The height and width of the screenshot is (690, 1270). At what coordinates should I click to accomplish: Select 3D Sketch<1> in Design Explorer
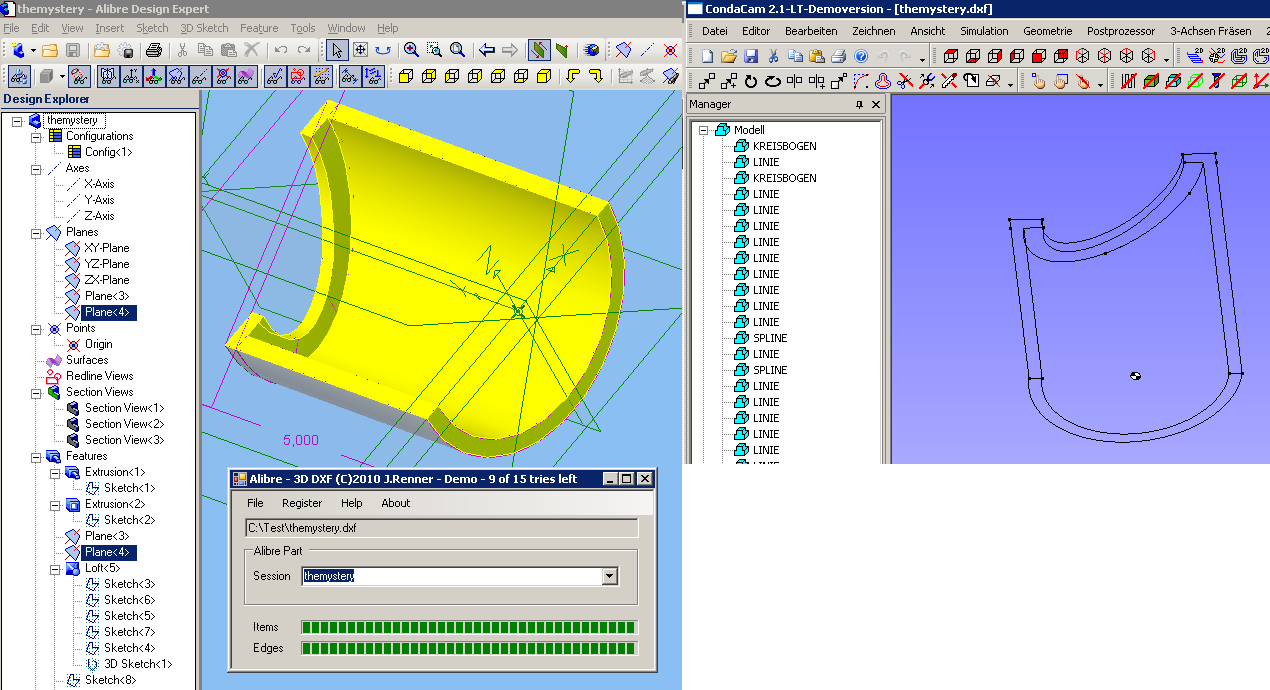[x=138, y=664]
